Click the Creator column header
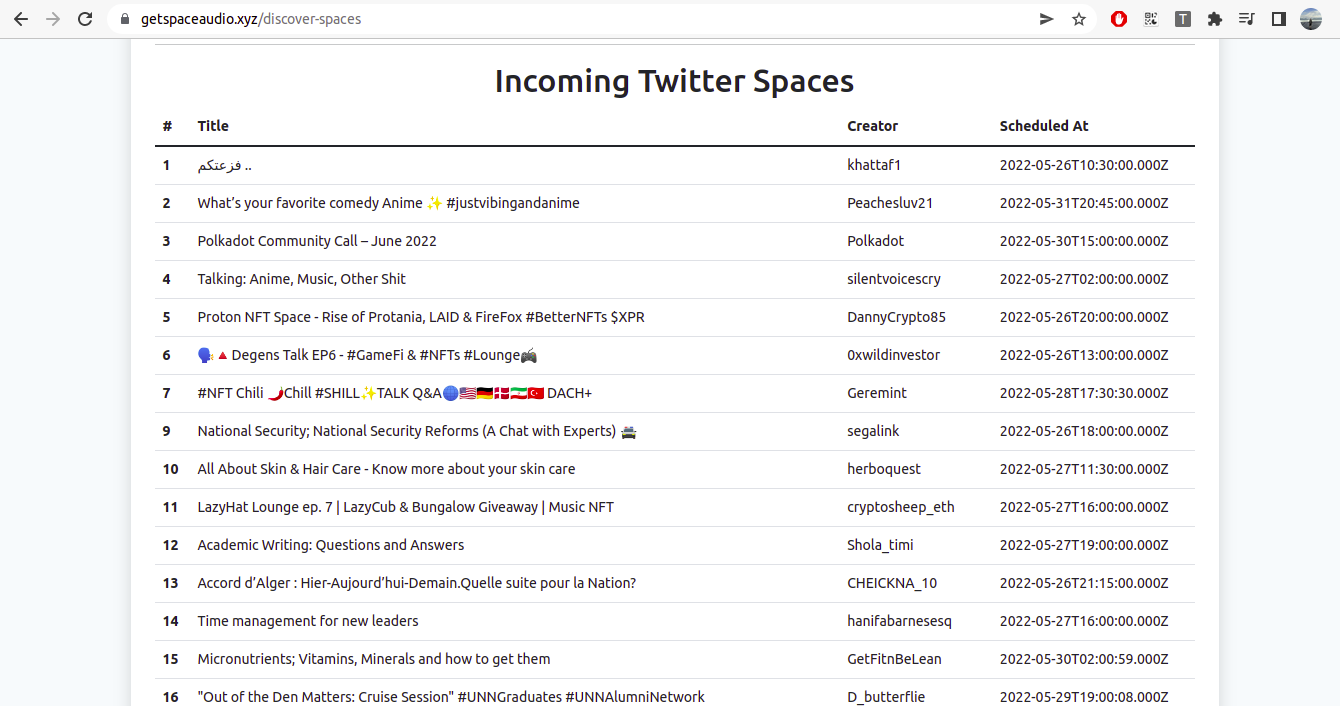 coord(873,126)
